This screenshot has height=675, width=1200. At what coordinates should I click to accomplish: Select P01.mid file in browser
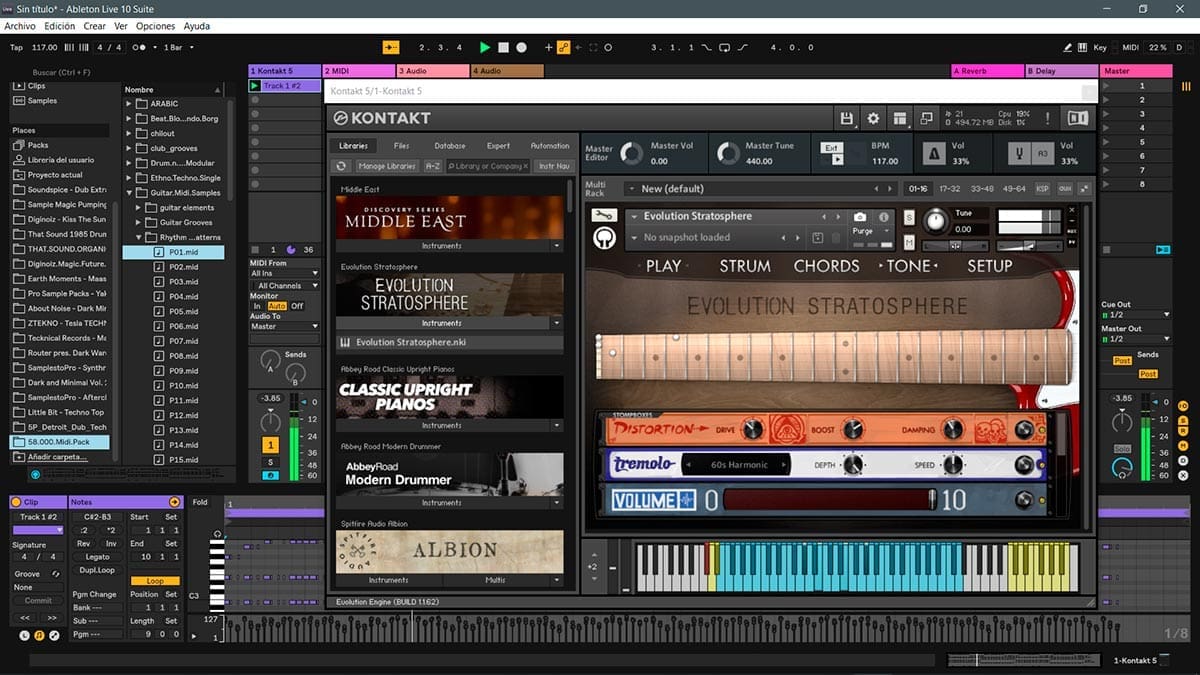click(173, 252)
